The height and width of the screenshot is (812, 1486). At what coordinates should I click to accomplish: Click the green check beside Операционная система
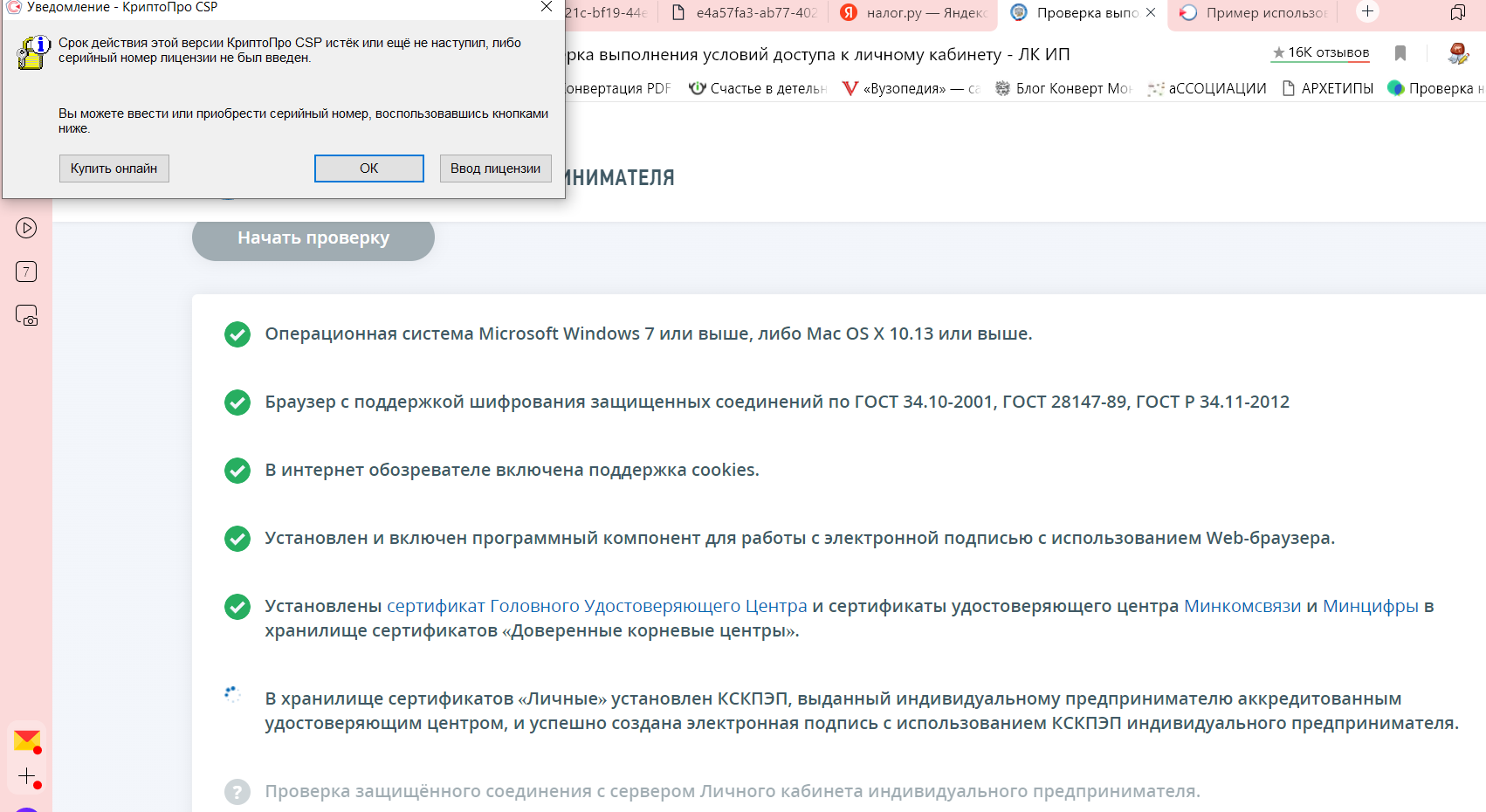coord(237,334)
